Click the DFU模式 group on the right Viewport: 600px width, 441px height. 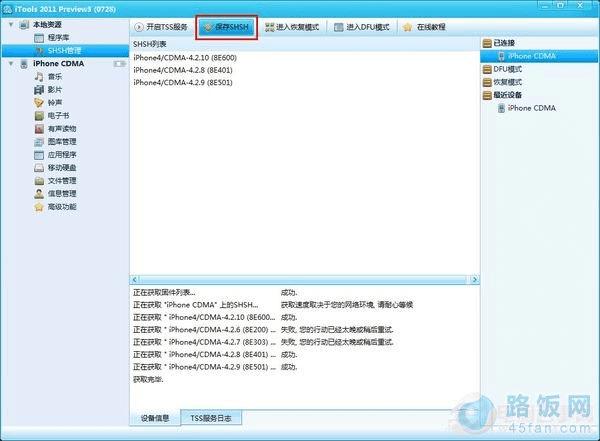(x=507, y=69)
